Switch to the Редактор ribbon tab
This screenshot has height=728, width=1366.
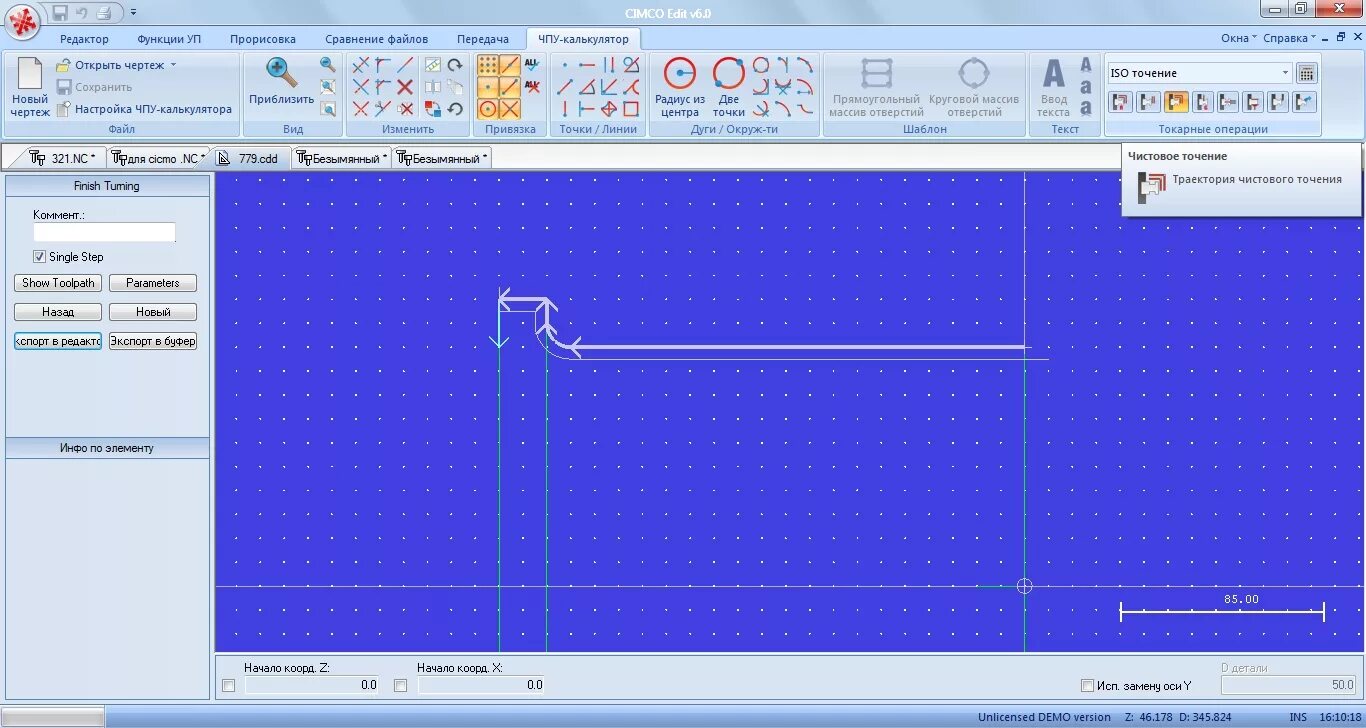coord(84,39)
